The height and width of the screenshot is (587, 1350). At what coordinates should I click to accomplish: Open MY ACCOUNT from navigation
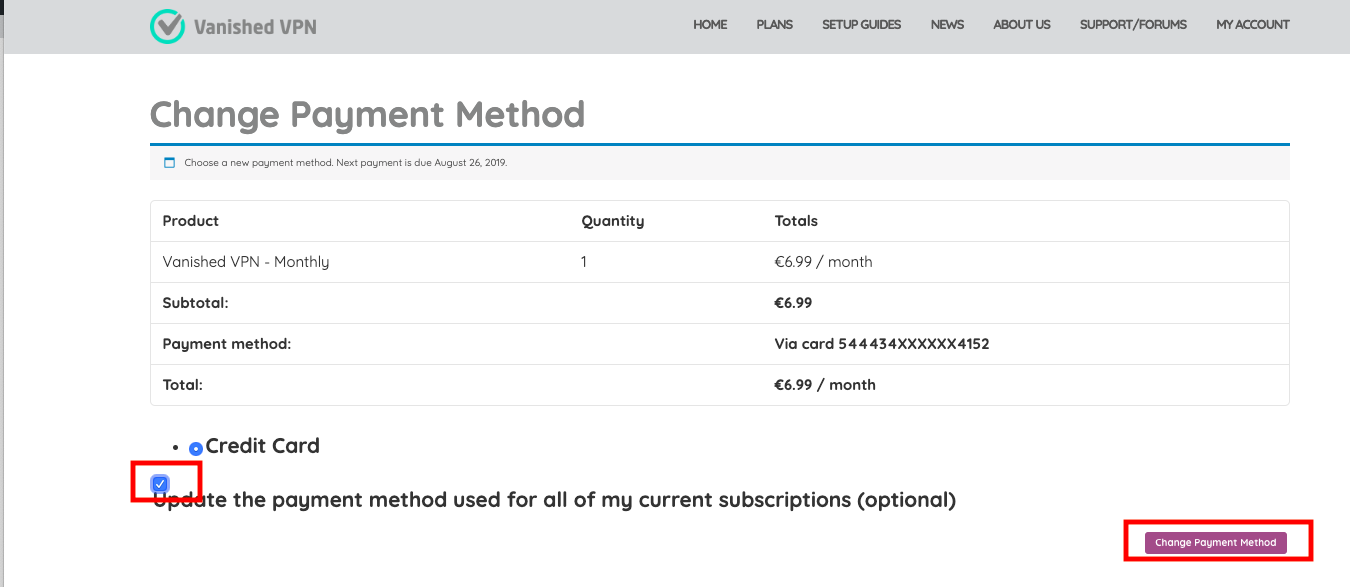coord(1253,25)
